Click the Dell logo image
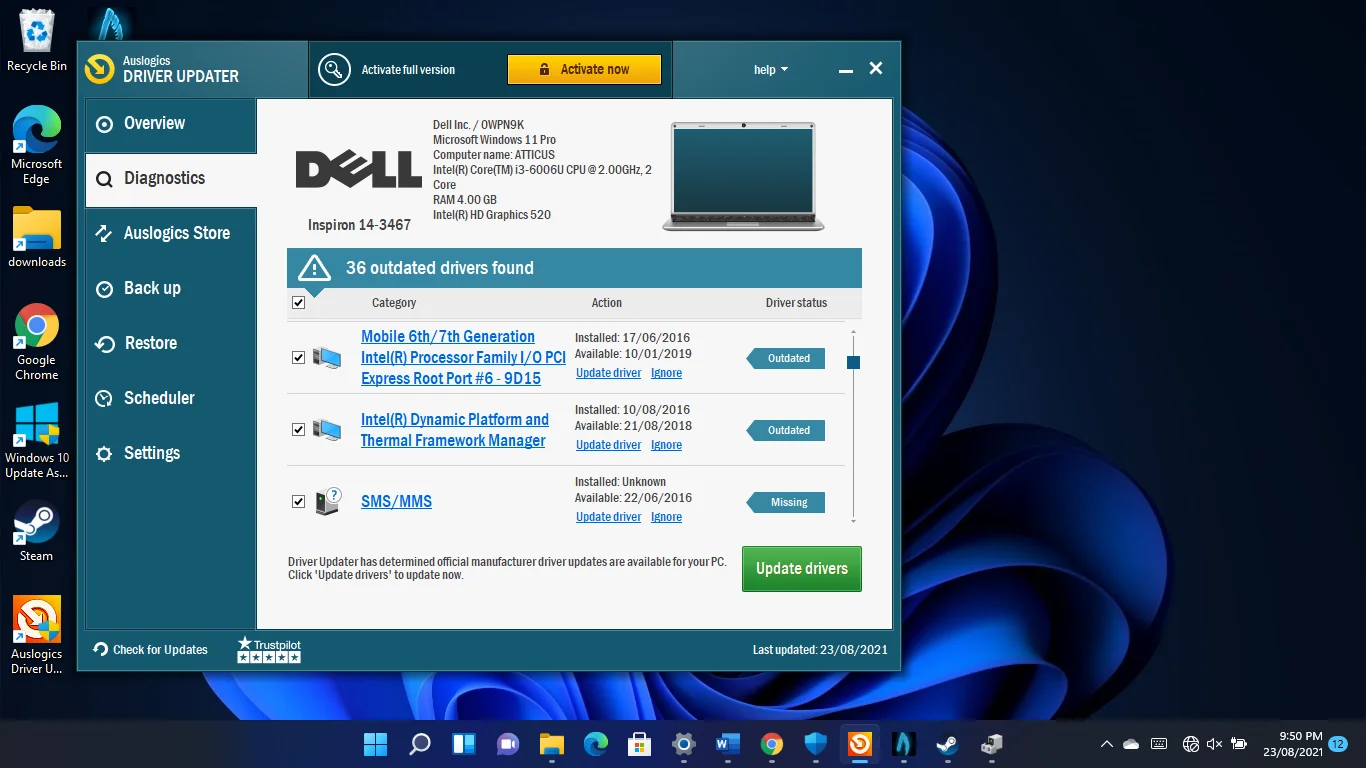Viewport: 1366px width, 768px height. (358, 169)
